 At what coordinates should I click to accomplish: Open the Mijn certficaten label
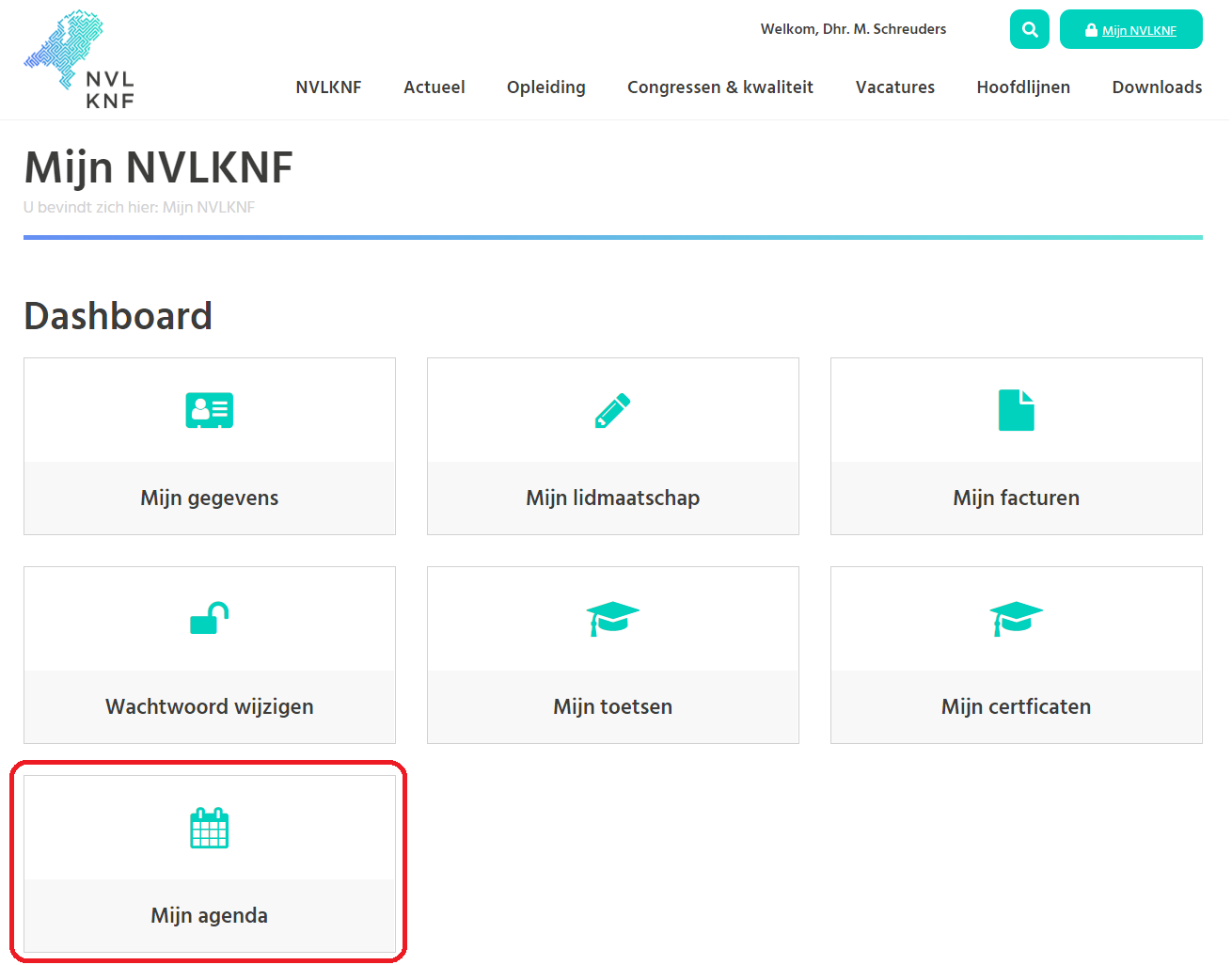[x=1017, y=706]
